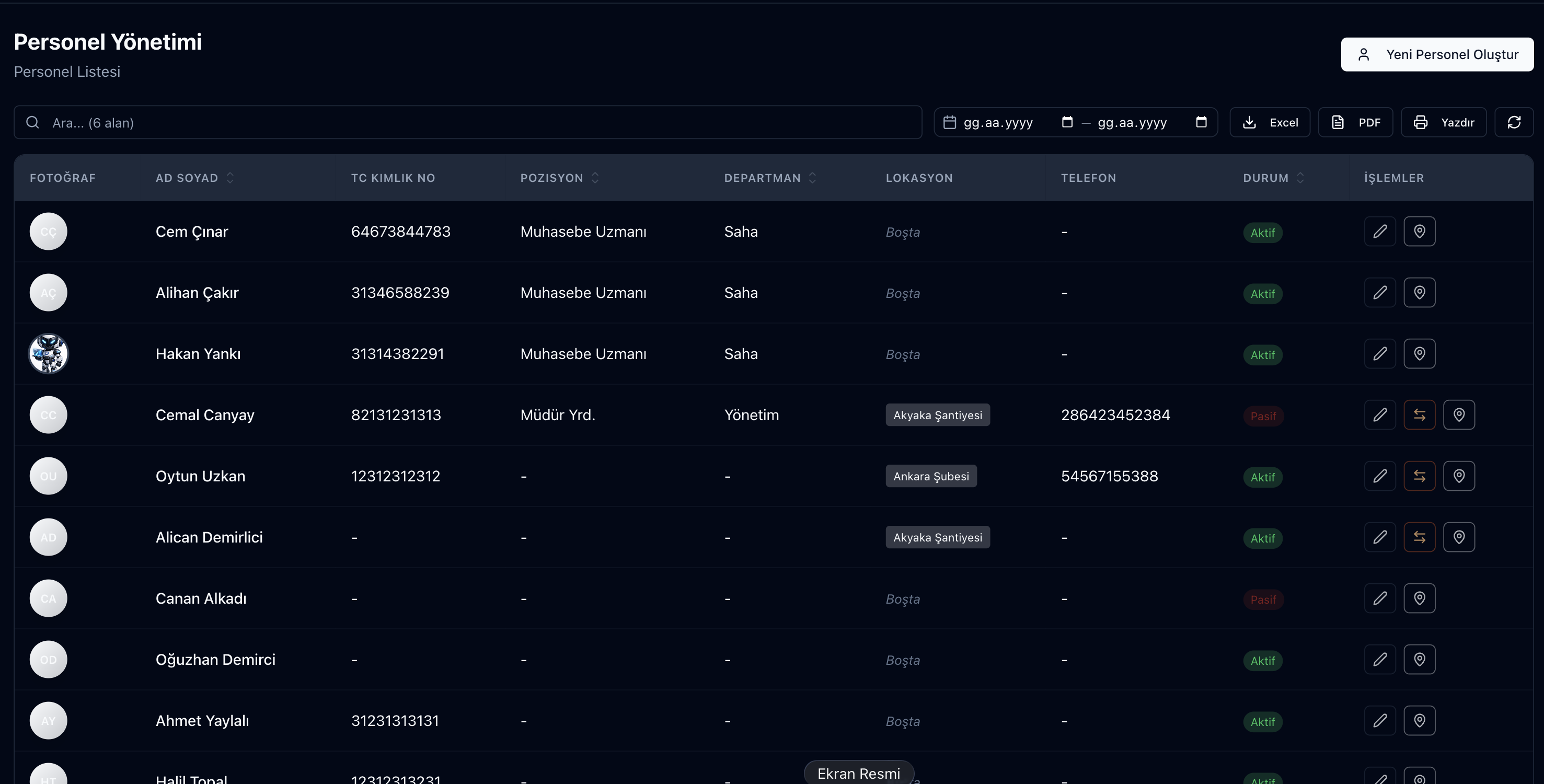This screenshot has width=1544, height=784.
Task: Click Yeni Personel Oluştur button
Action: (1437, 54)
